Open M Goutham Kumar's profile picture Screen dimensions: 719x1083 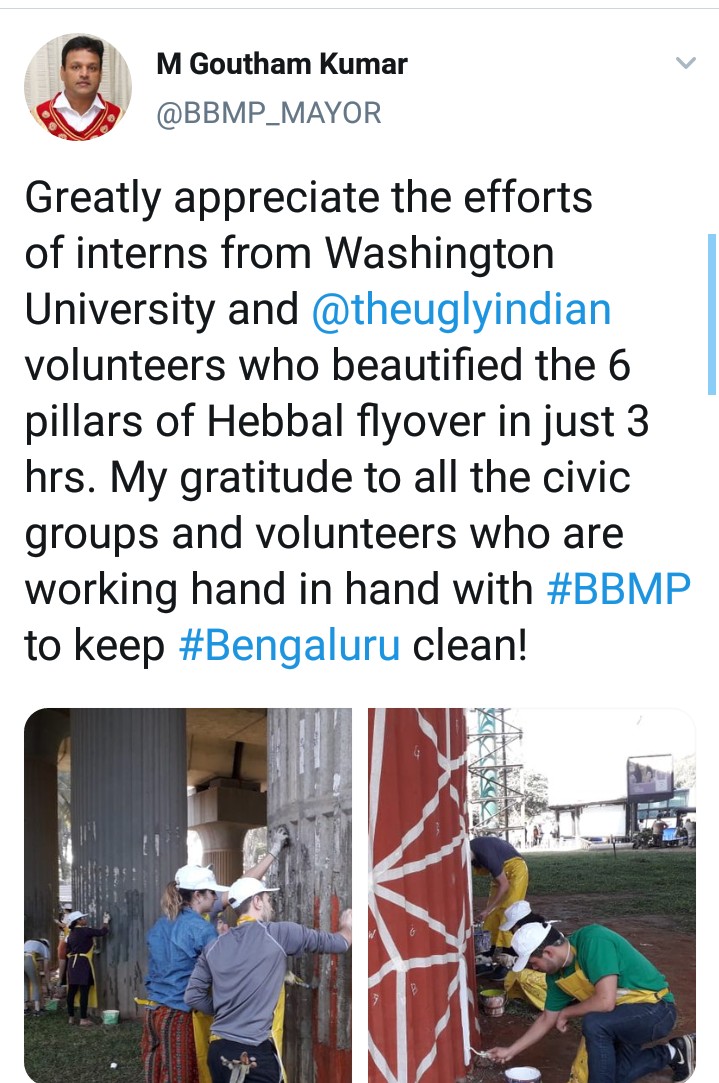tap(77, 88)
